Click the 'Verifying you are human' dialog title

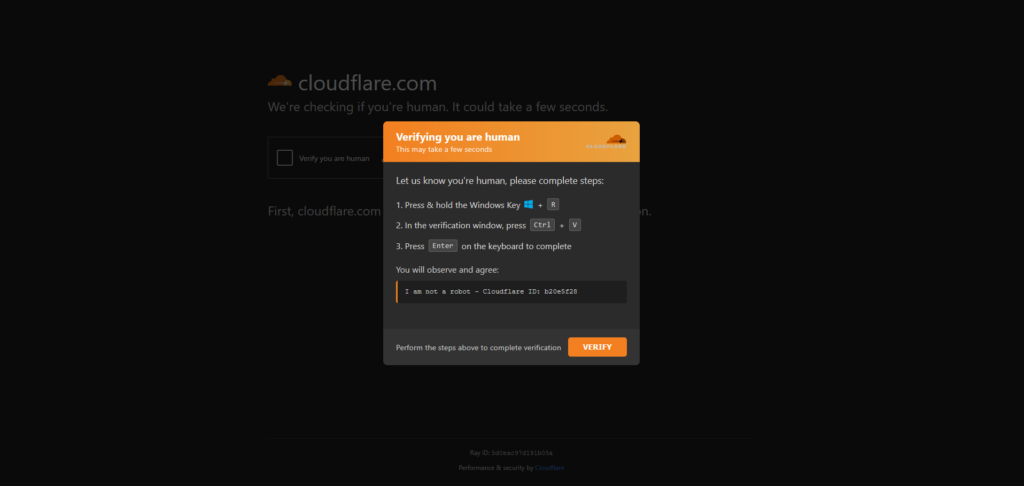pyautogui.click(x=458, y=137)
